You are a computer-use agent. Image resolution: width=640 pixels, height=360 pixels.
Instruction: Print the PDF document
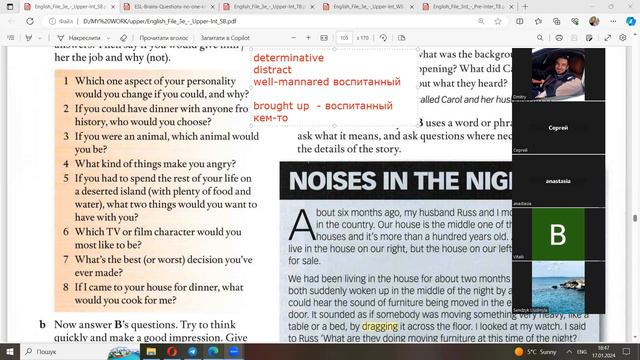click(x=559, y=38)
